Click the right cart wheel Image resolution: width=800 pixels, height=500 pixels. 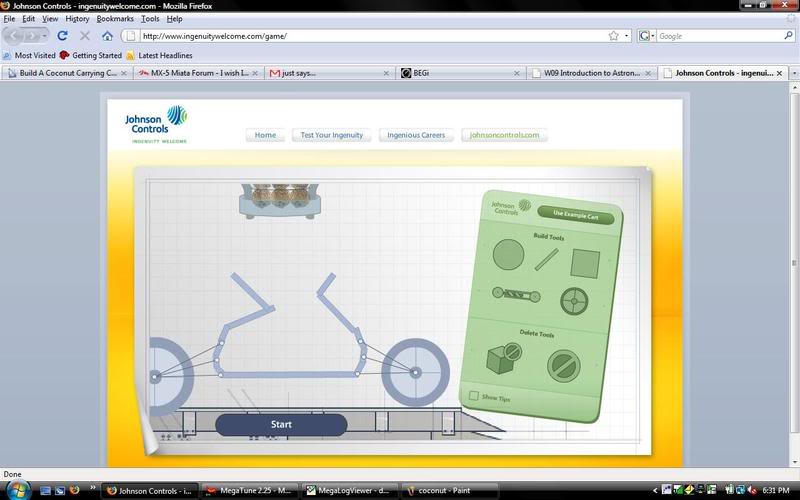pos(416,372)
